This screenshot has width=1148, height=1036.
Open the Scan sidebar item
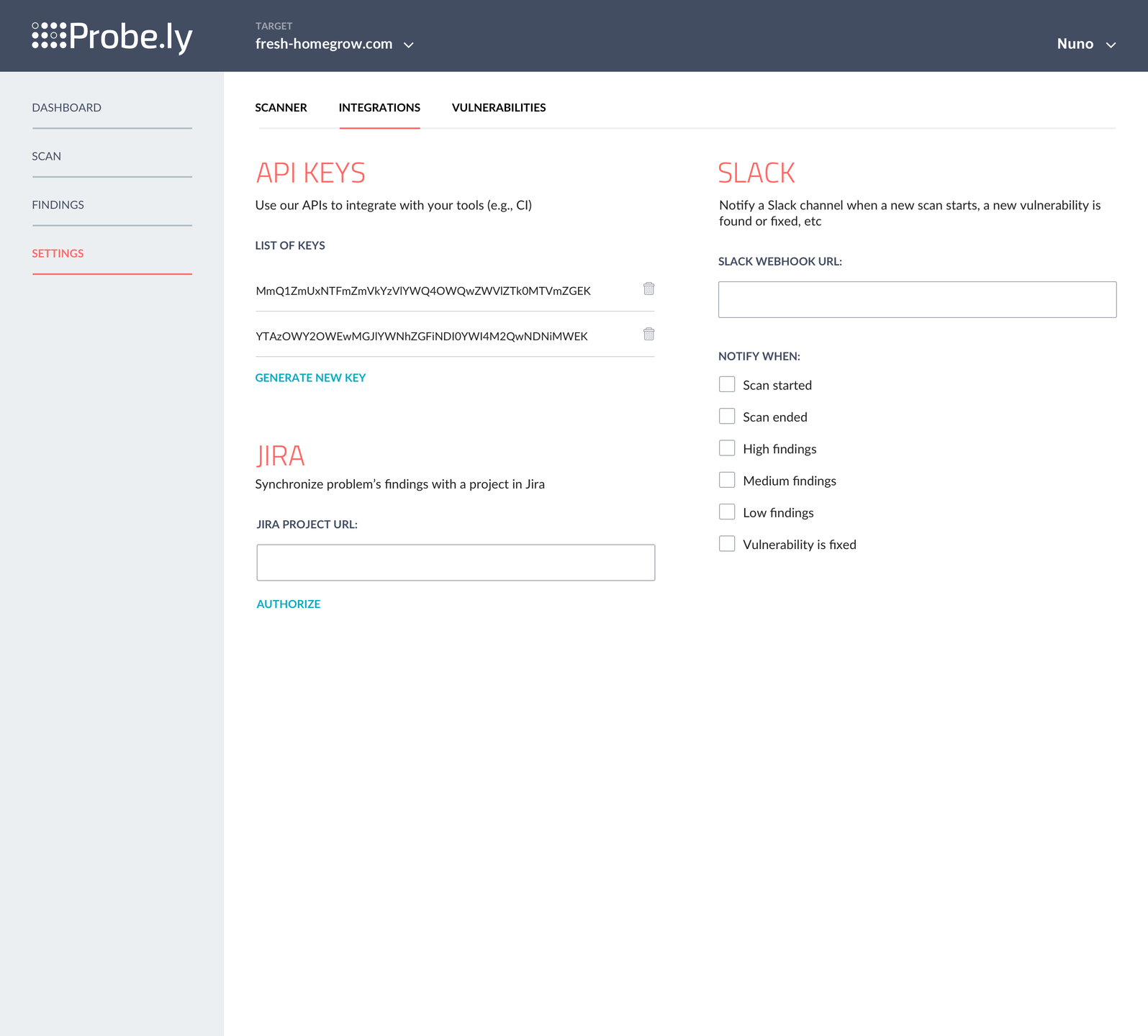click(x=47, y=156)
